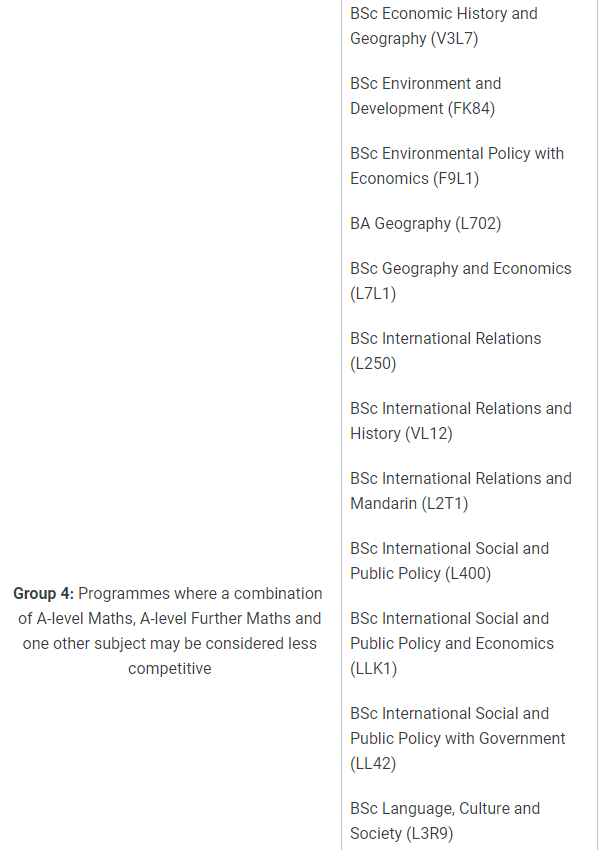Select BSc Language, Culture and Society (L3R9)
The height and width of the screenshot is (850, 599).
tap(445, 821)
